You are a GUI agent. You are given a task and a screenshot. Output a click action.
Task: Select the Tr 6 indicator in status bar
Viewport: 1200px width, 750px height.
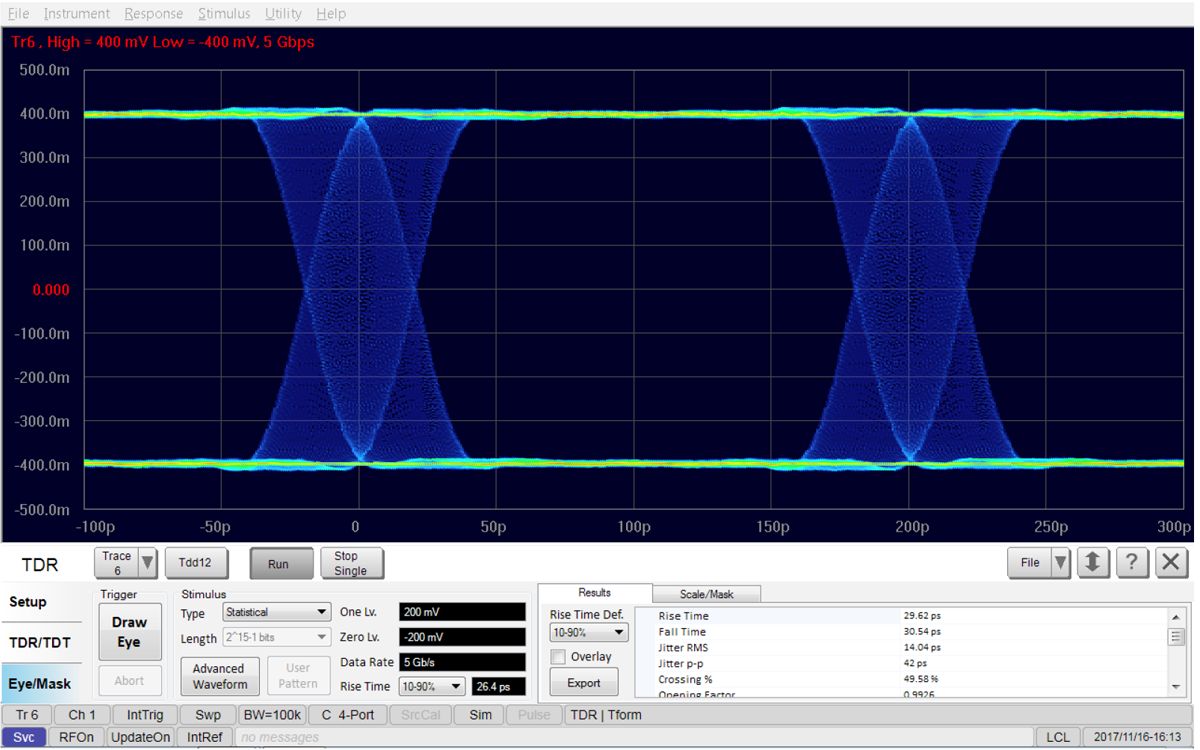click(26, 714)
